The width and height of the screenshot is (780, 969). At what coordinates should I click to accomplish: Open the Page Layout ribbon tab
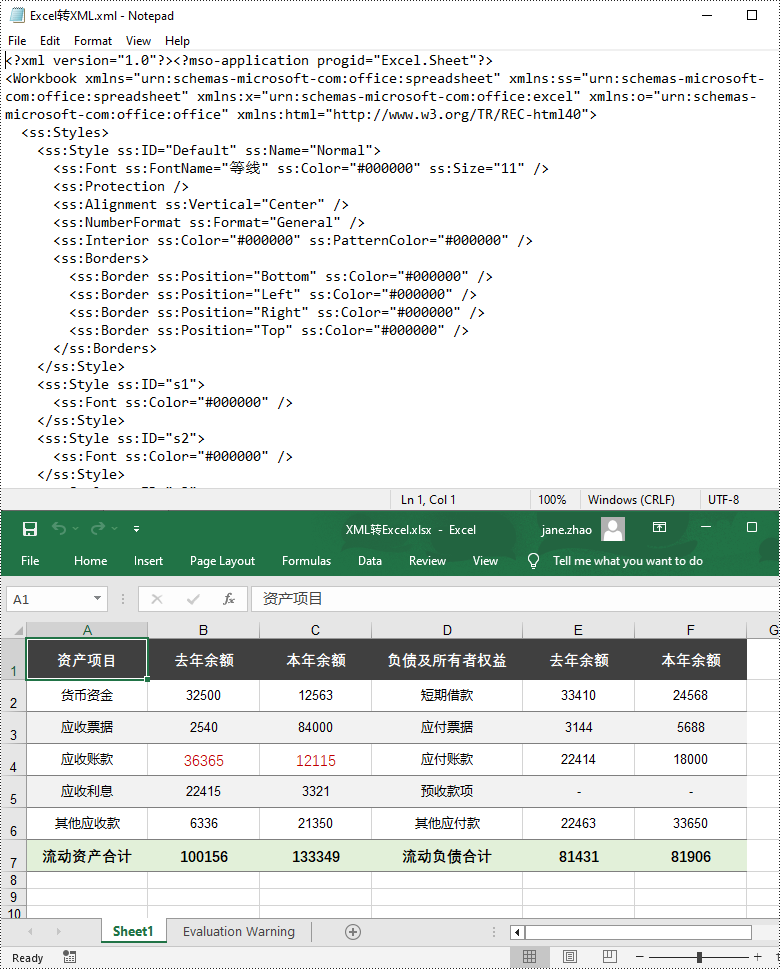click(223, 561)
